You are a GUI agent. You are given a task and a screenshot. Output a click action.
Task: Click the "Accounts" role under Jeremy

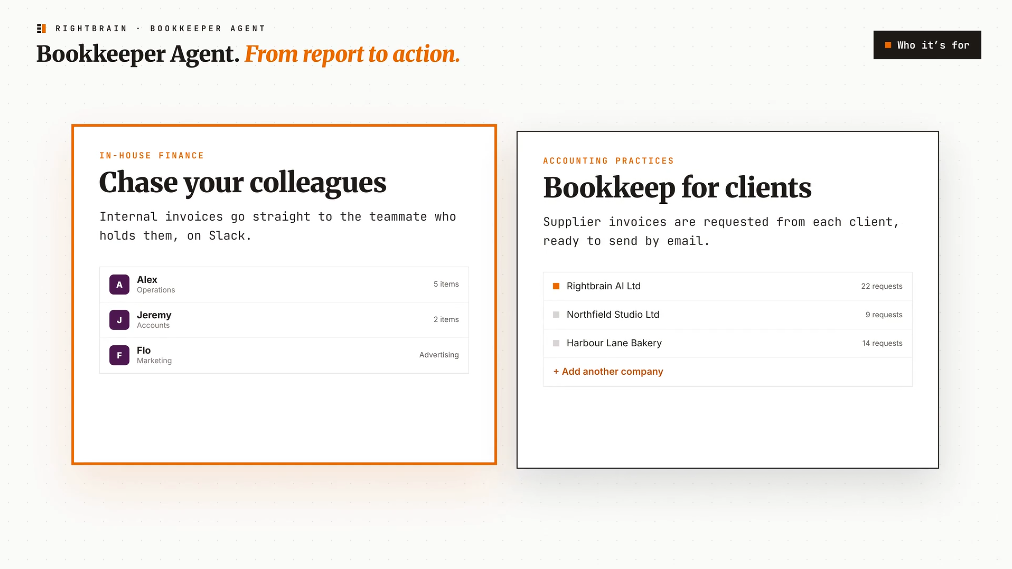tap(153, 326)
